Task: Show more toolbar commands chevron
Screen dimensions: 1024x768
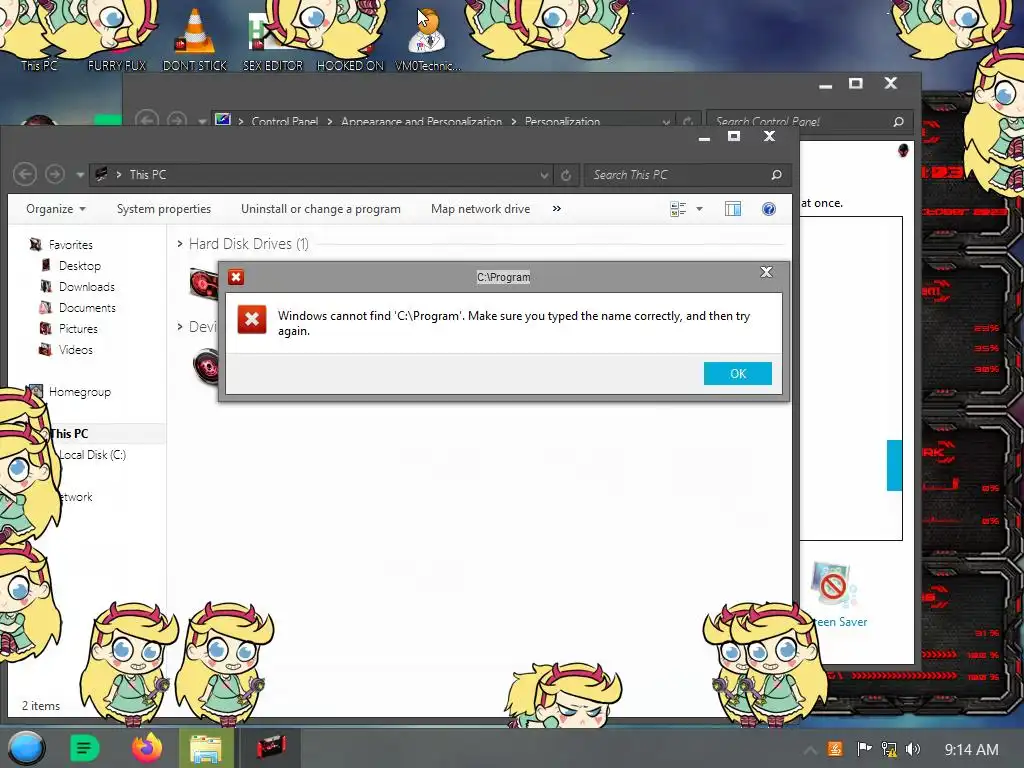Action: point(556,209)
